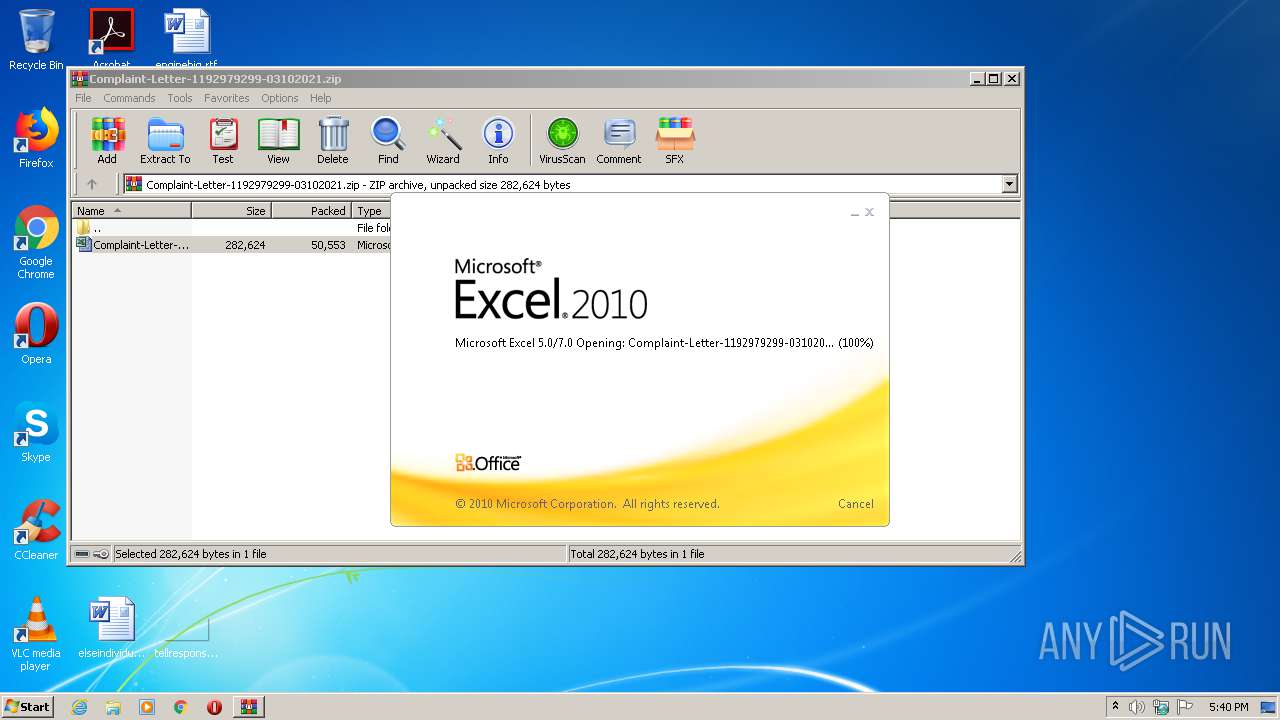Select the elseindividu document on desktop
This screenshot has height=720, width=1280.
click(111, 628)
